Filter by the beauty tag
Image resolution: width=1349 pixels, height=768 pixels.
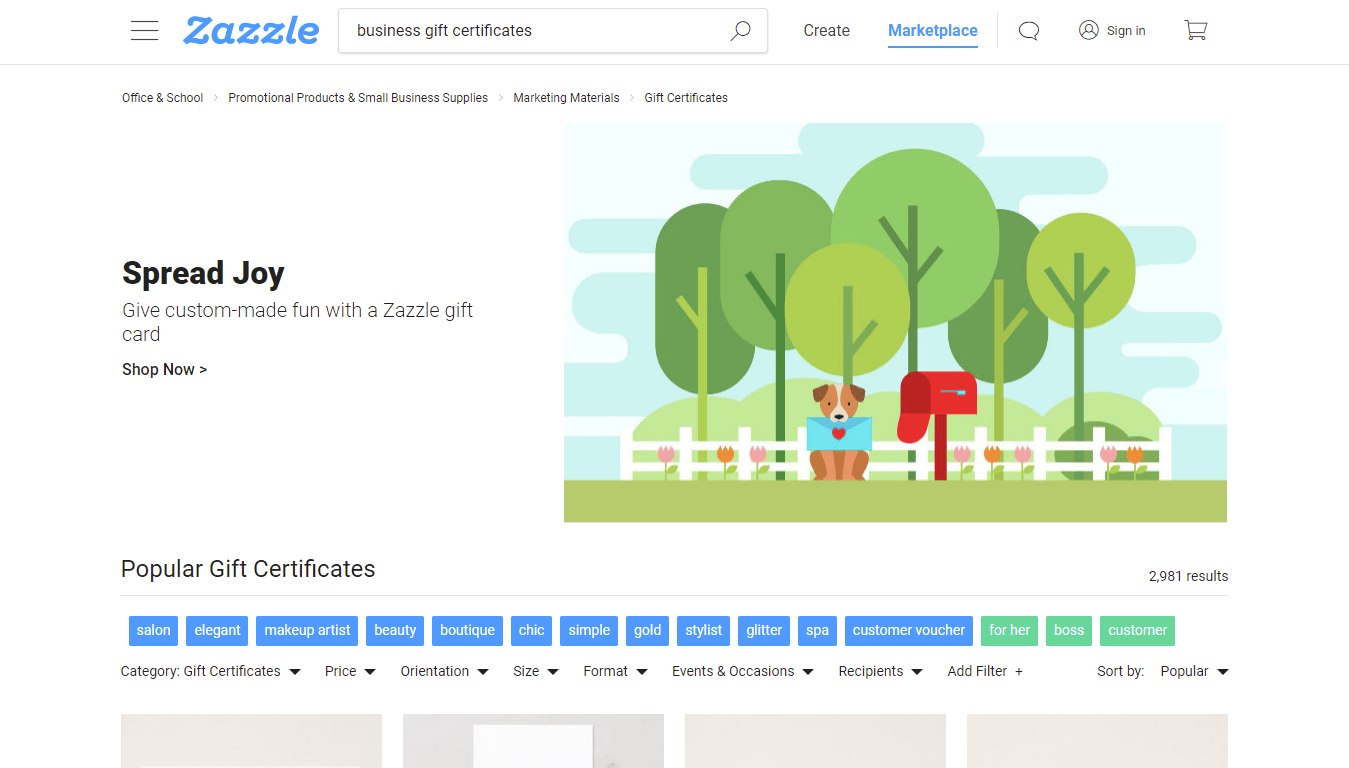(x=395, y=630)
